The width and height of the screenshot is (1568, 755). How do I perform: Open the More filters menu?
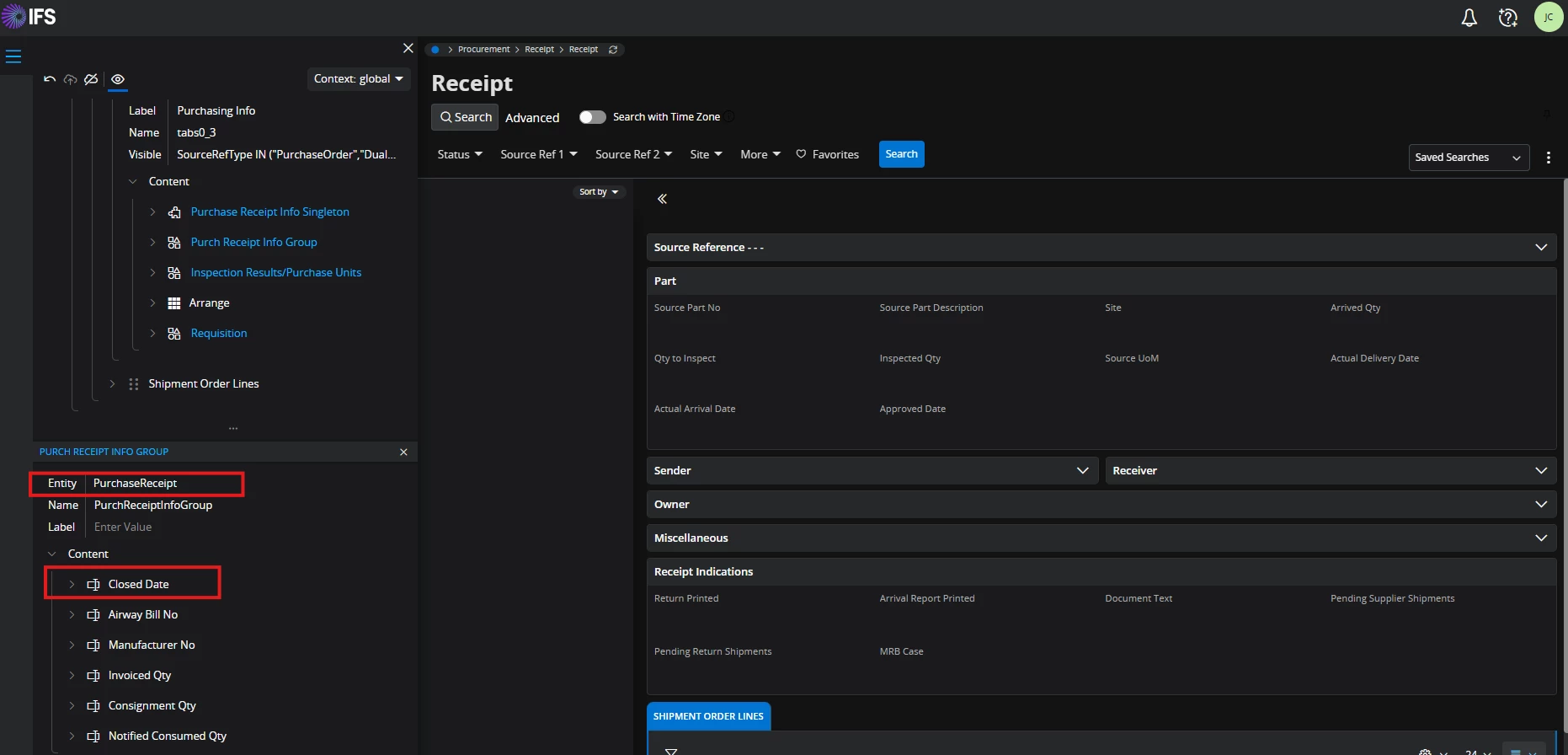coord(760,154)
